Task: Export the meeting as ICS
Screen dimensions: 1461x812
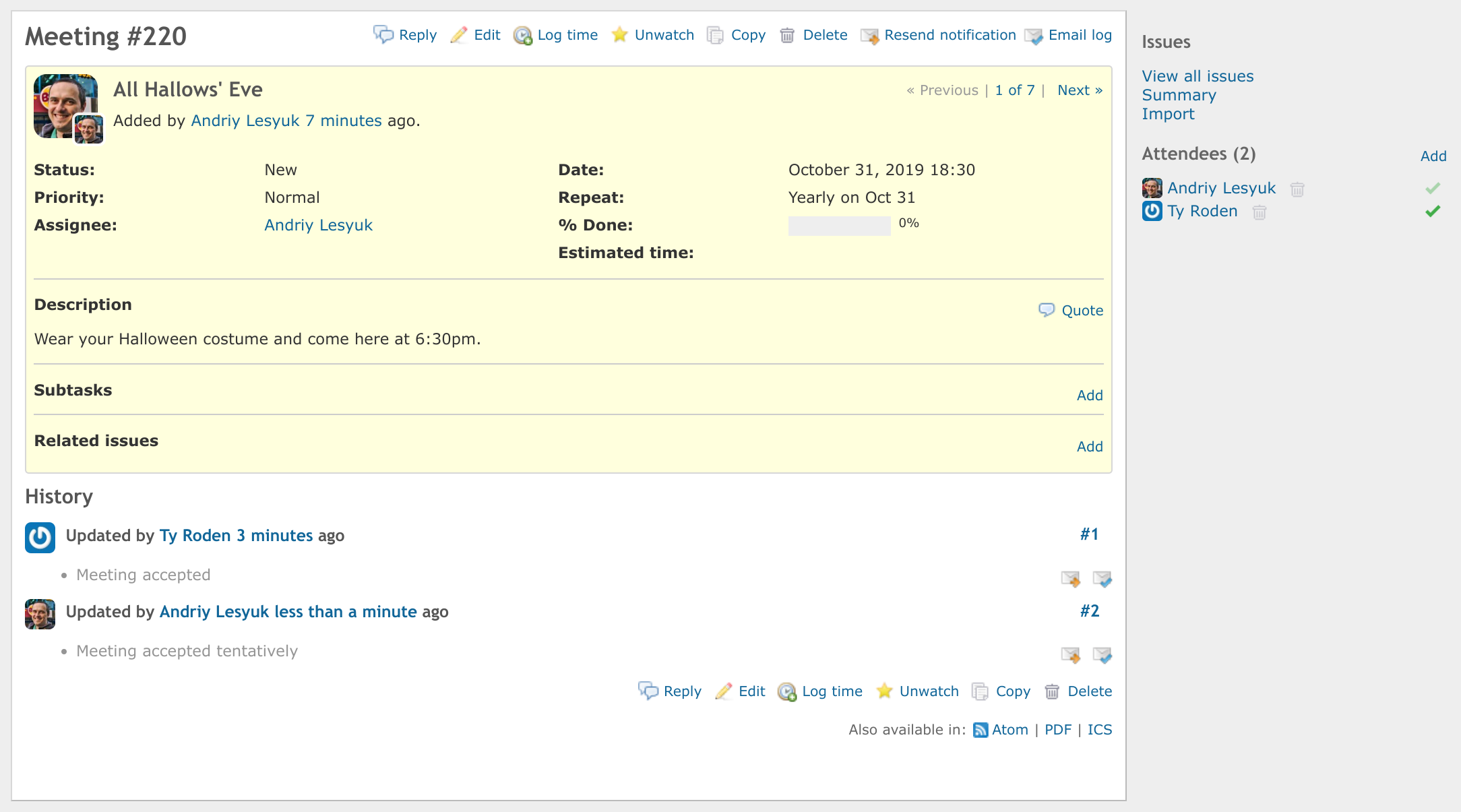Action: [x=1099, y=730]
